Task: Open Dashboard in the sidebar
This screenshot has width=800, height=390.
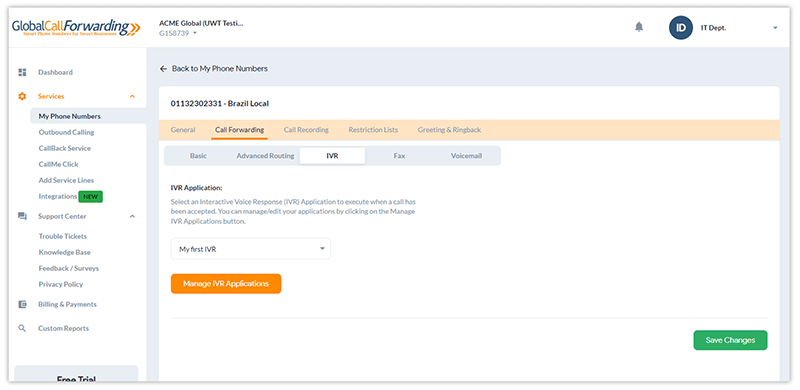Action: (x=55, y=72)
